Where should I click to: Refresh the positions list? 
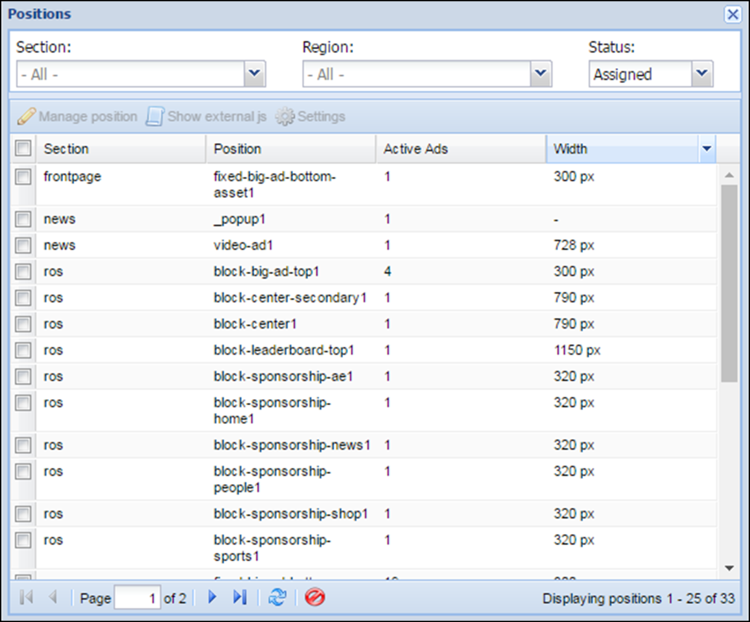tap(277, 597)
